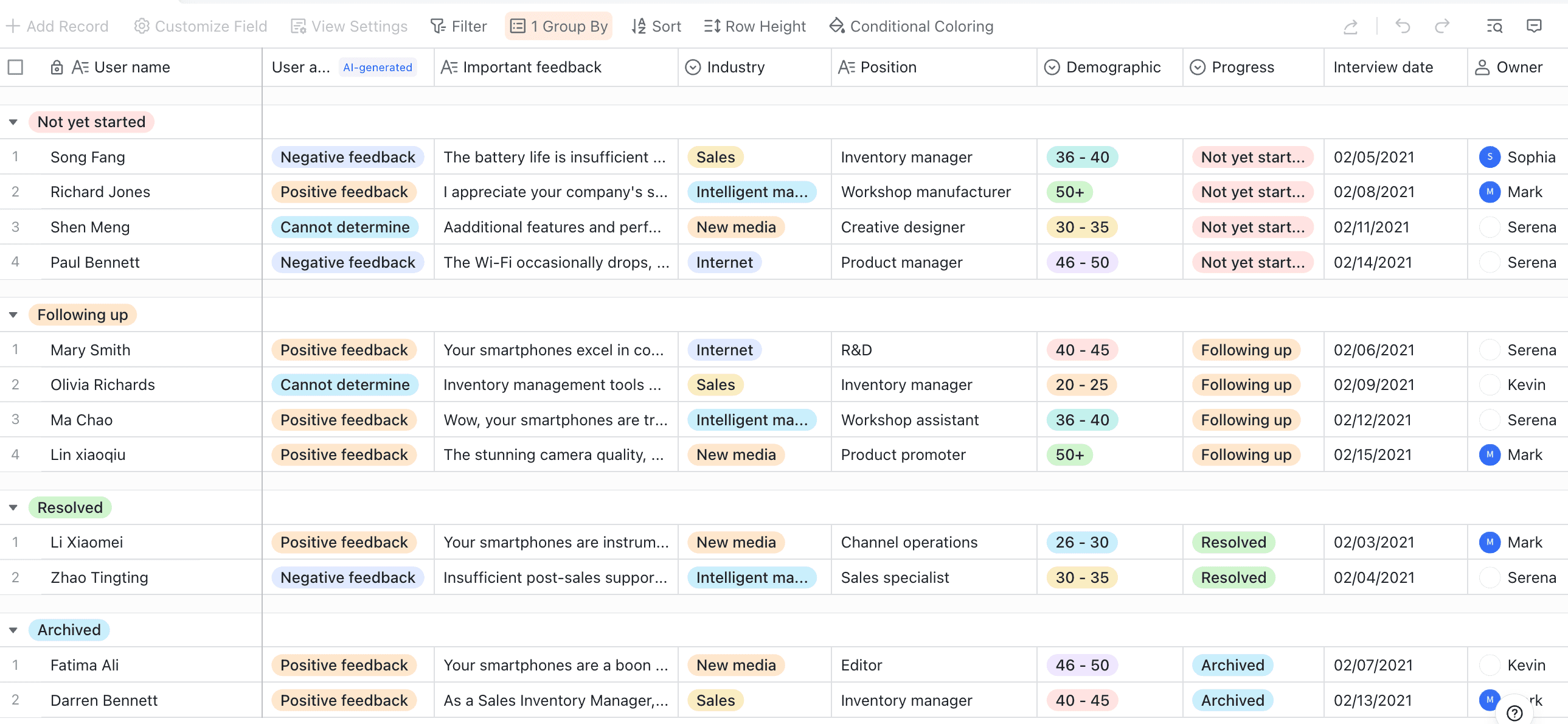Click the Important feedback column header

pos(532,67)
